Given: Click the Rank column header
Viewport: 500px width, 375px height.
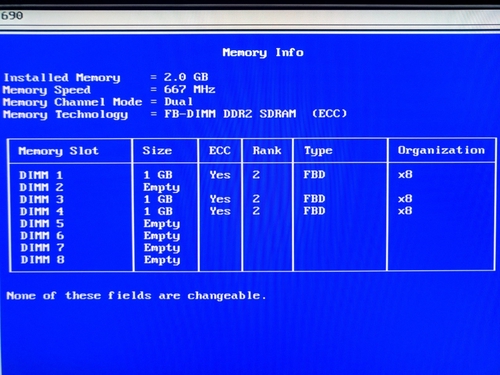Looking at the screenshot, I should (x=267, y=151).
